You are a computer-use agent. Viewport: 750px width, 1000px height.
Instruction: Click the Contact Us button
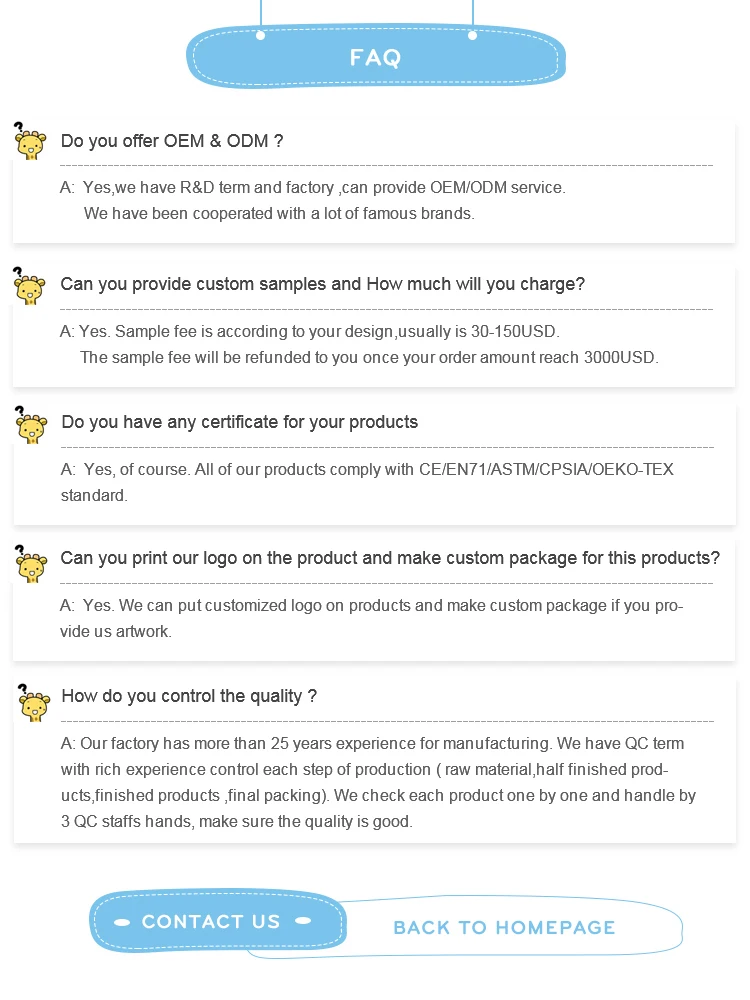pyautogui.click(x=212, y=921)
